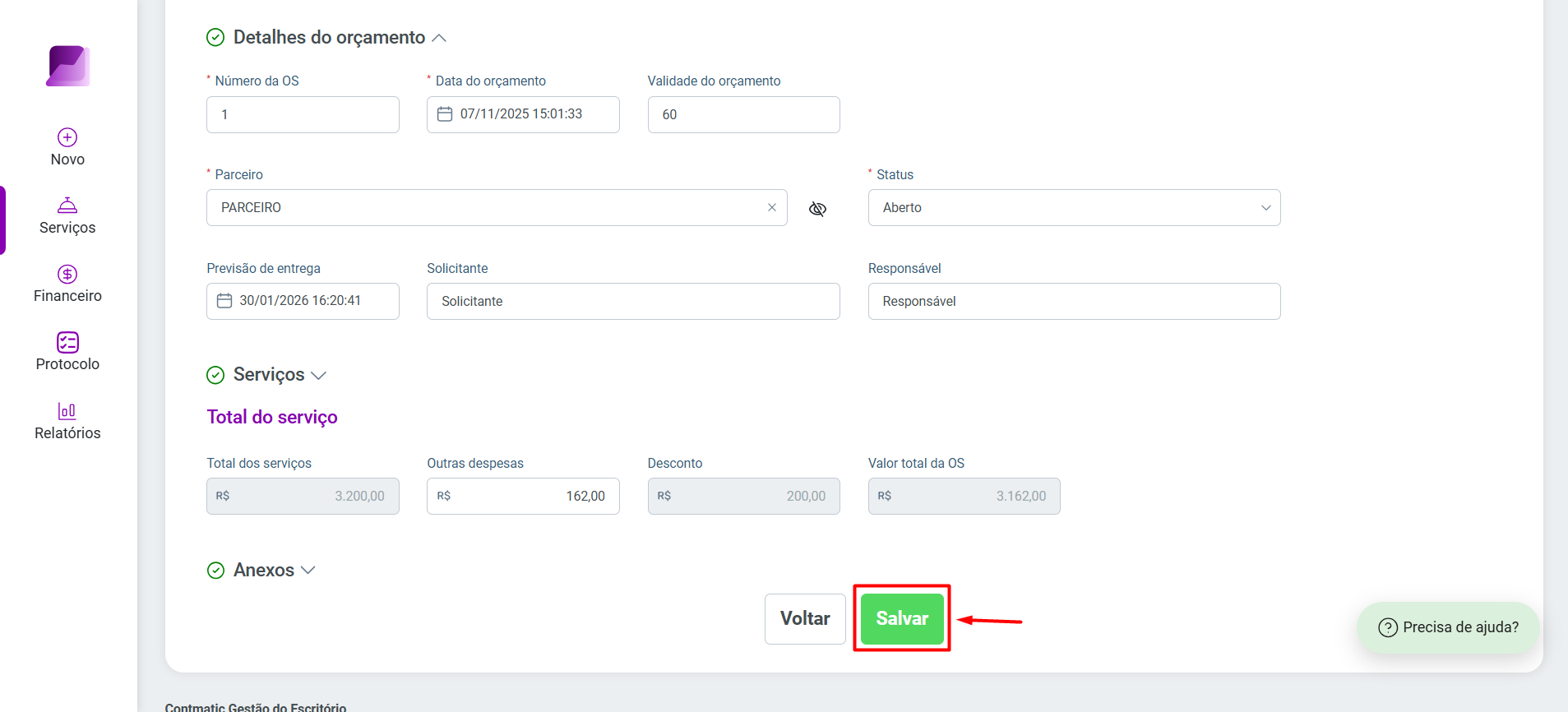Expand the Anexos section
The width and height of the screenshot is (1568, 712).
tap(308, 570)
